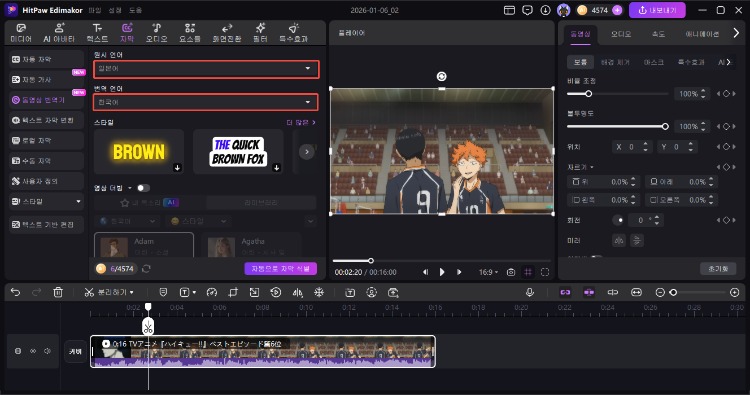Image resolution: width=750 pixels, height=395 pixels.
Task: Open the 미디어 media library tab
Action: (x=21, y=33)
